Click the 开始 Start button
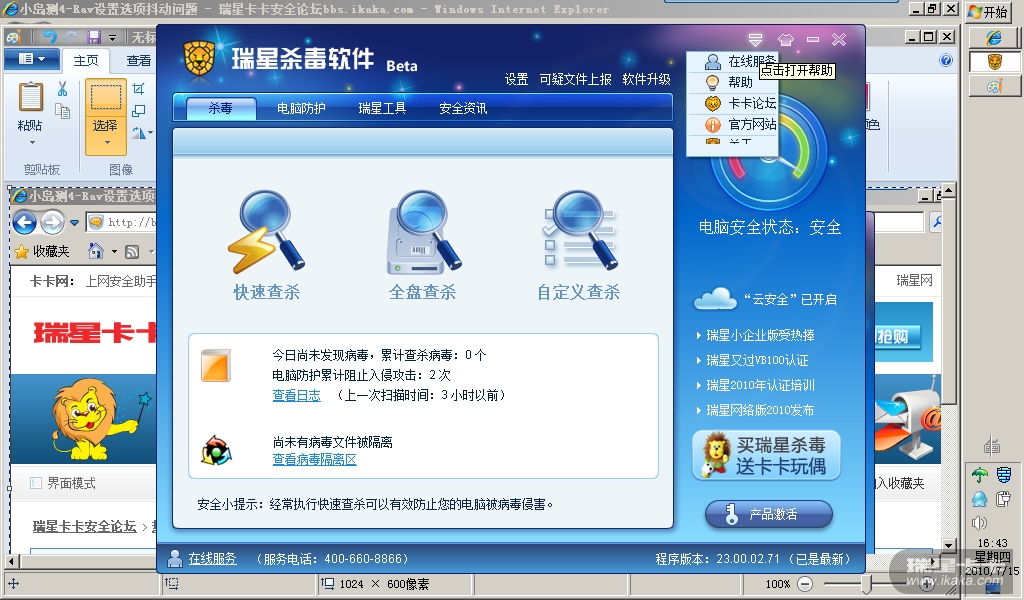The image size is (1024, 600). coord(990,12)
